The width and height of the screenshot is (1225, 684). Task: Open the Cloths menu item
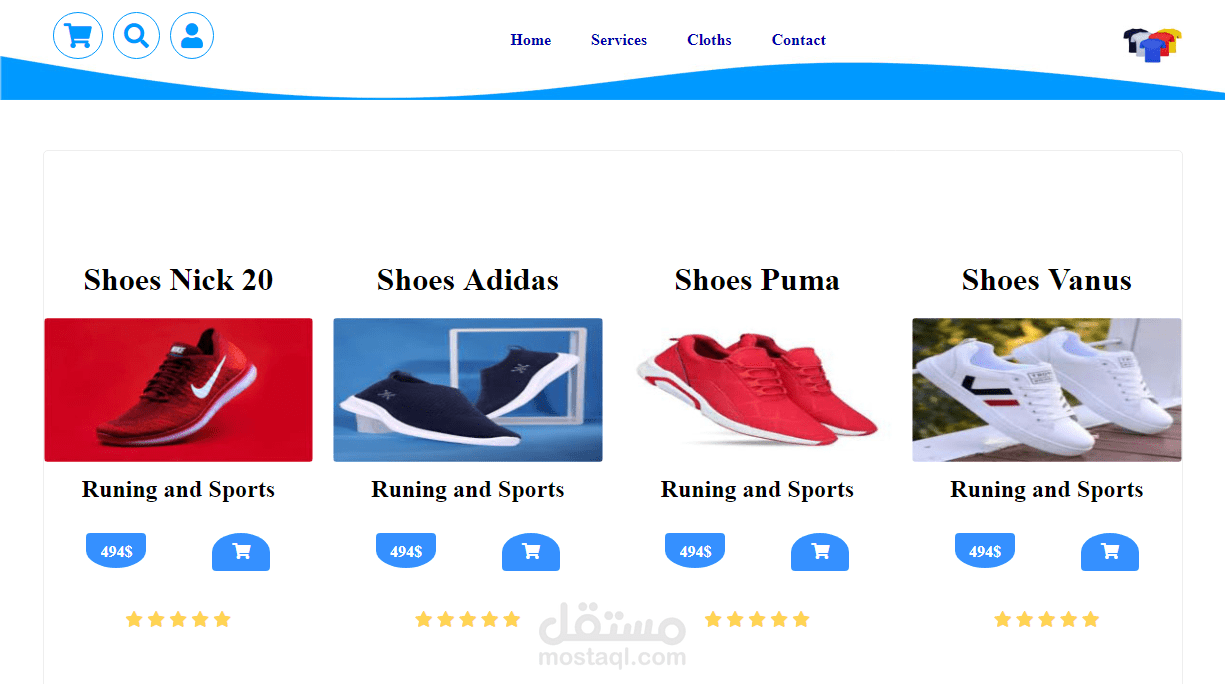click(709, 40)
